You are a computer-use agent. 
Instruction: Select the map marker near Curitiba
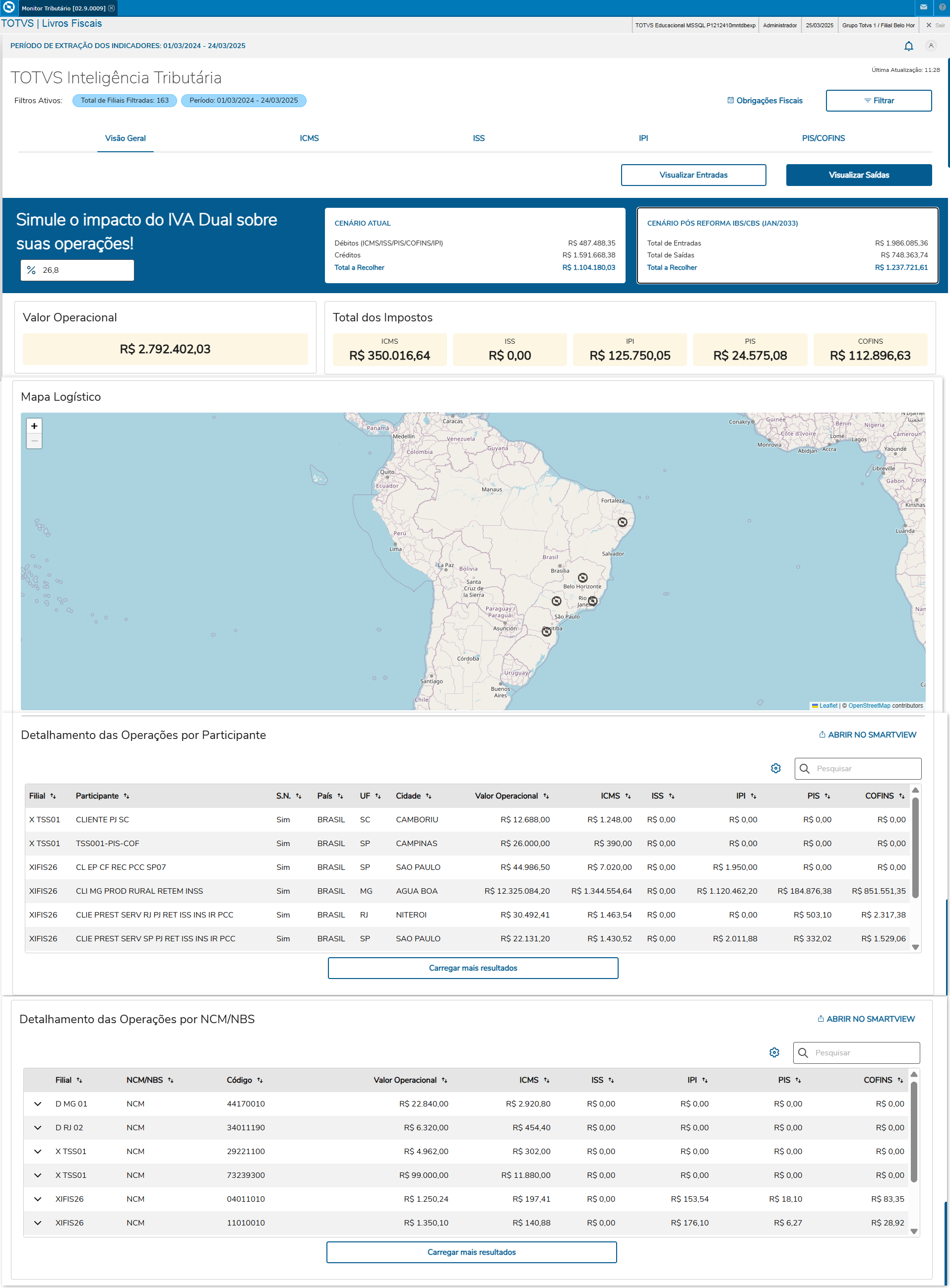coord(546,631)
